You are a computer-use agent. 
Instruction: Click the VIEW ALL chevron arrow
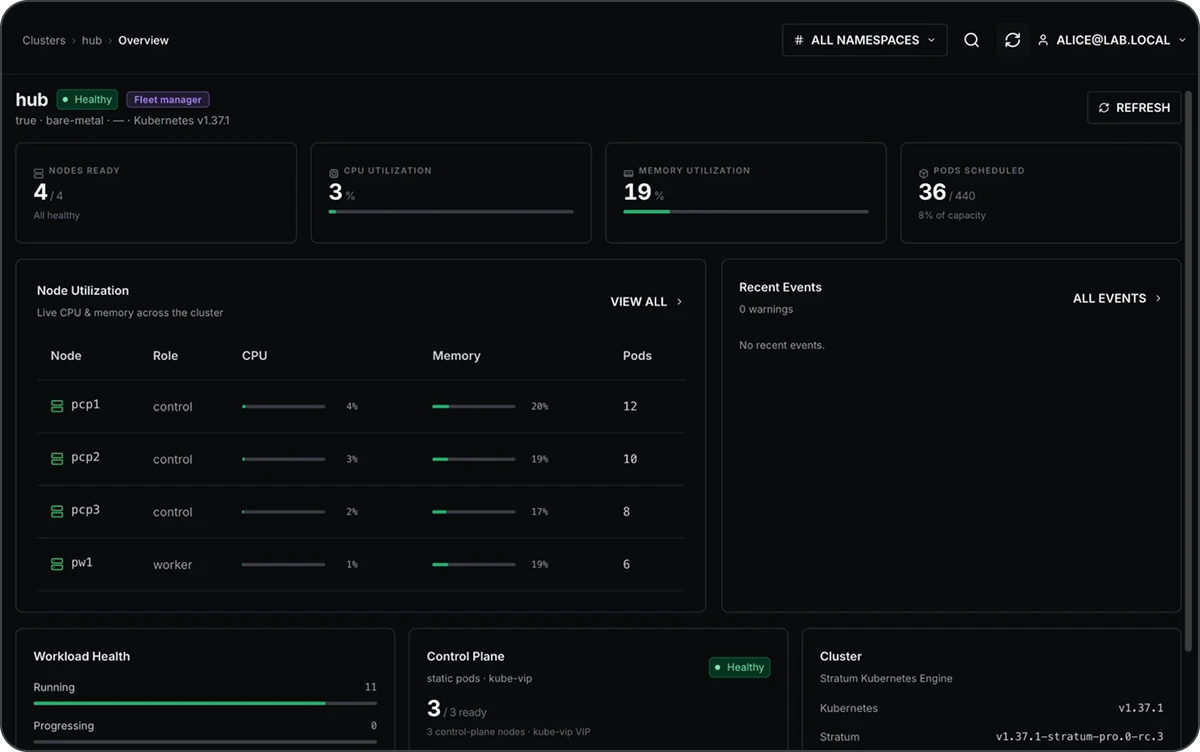click(680, 301)
